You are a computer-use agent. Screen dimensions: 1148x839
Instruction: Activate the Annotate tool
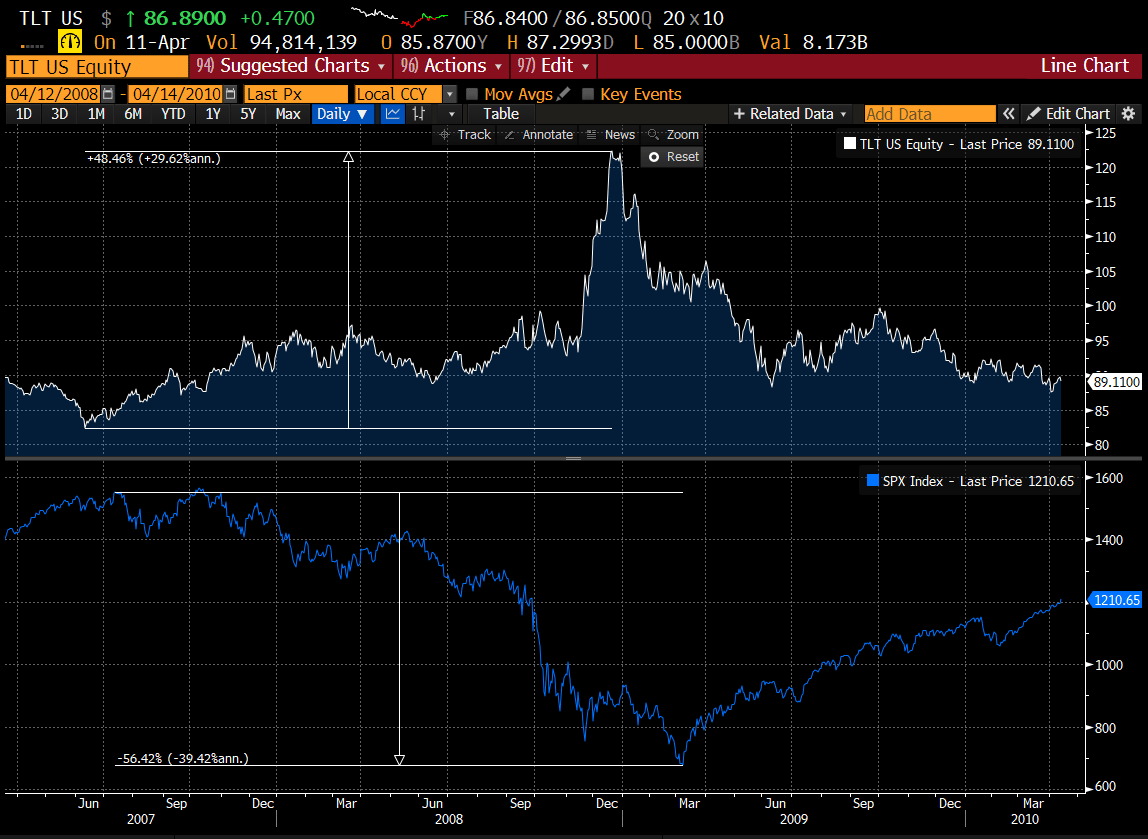(x=539, y=135)
